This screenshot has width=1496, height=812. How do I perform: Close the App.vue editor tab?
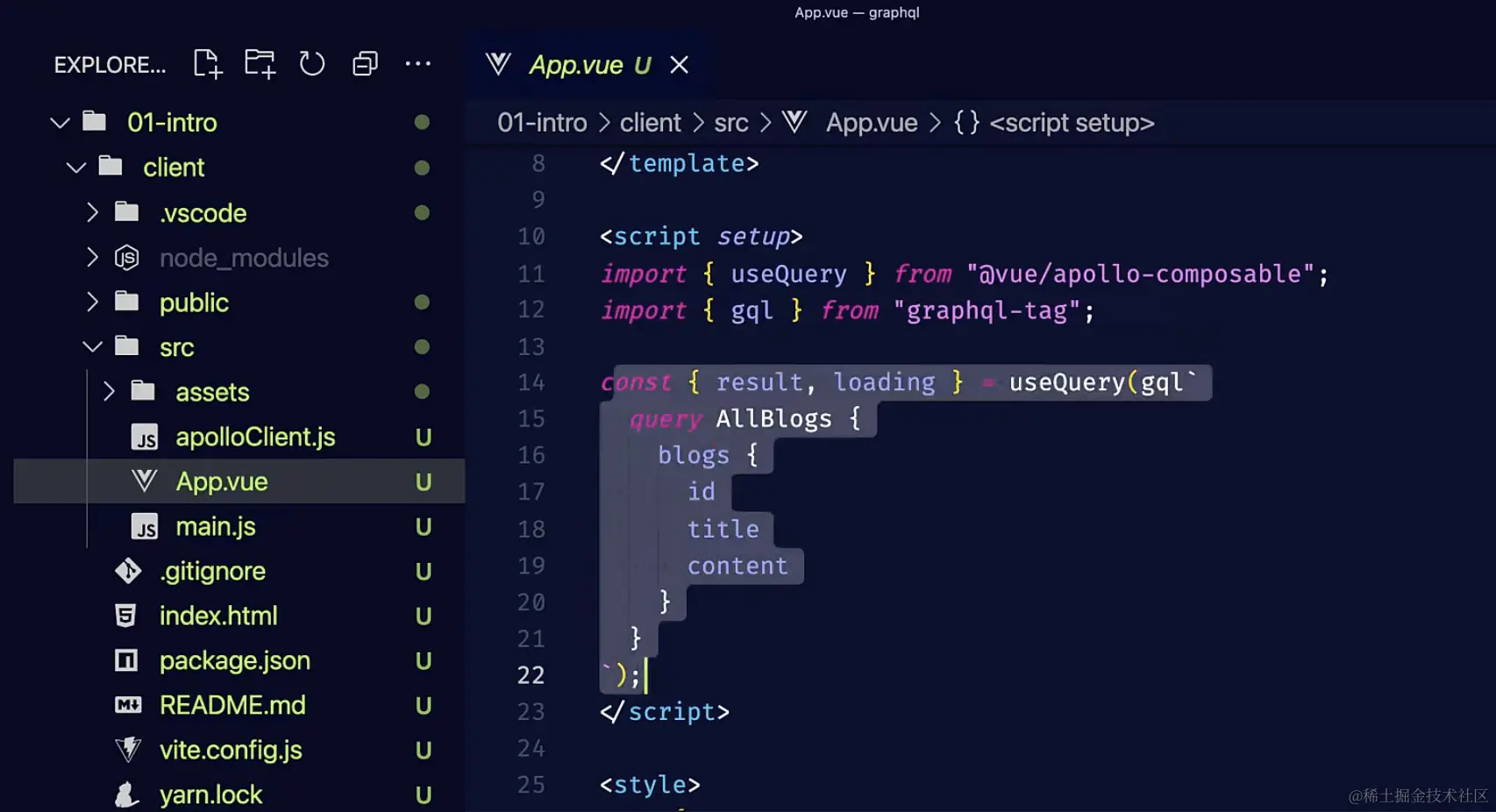679,65
